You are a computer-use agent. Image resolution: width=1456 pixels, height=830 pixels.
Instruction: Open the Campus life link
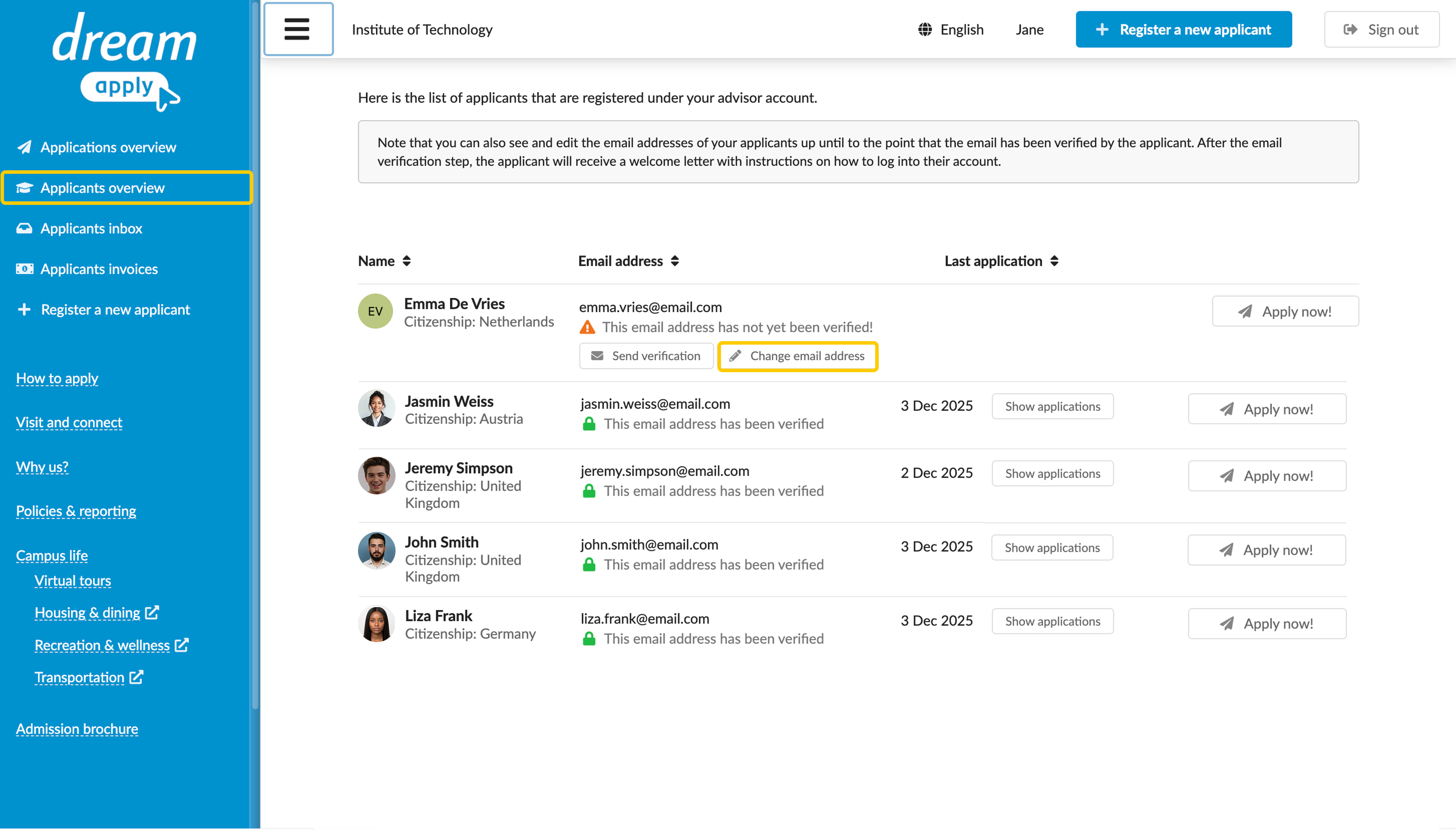[x=52, y=555]
